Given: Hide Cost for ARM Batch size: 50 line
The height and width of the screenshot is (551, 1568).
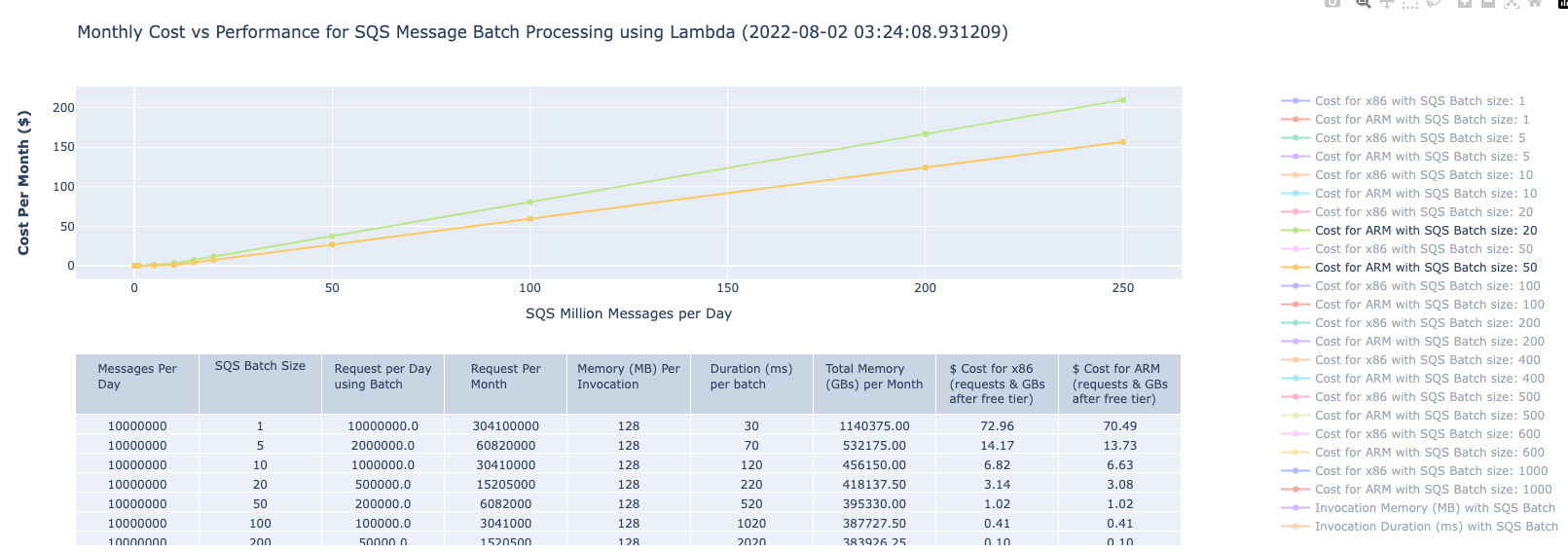Looking at the screenshot, I should pos(1409,268).
